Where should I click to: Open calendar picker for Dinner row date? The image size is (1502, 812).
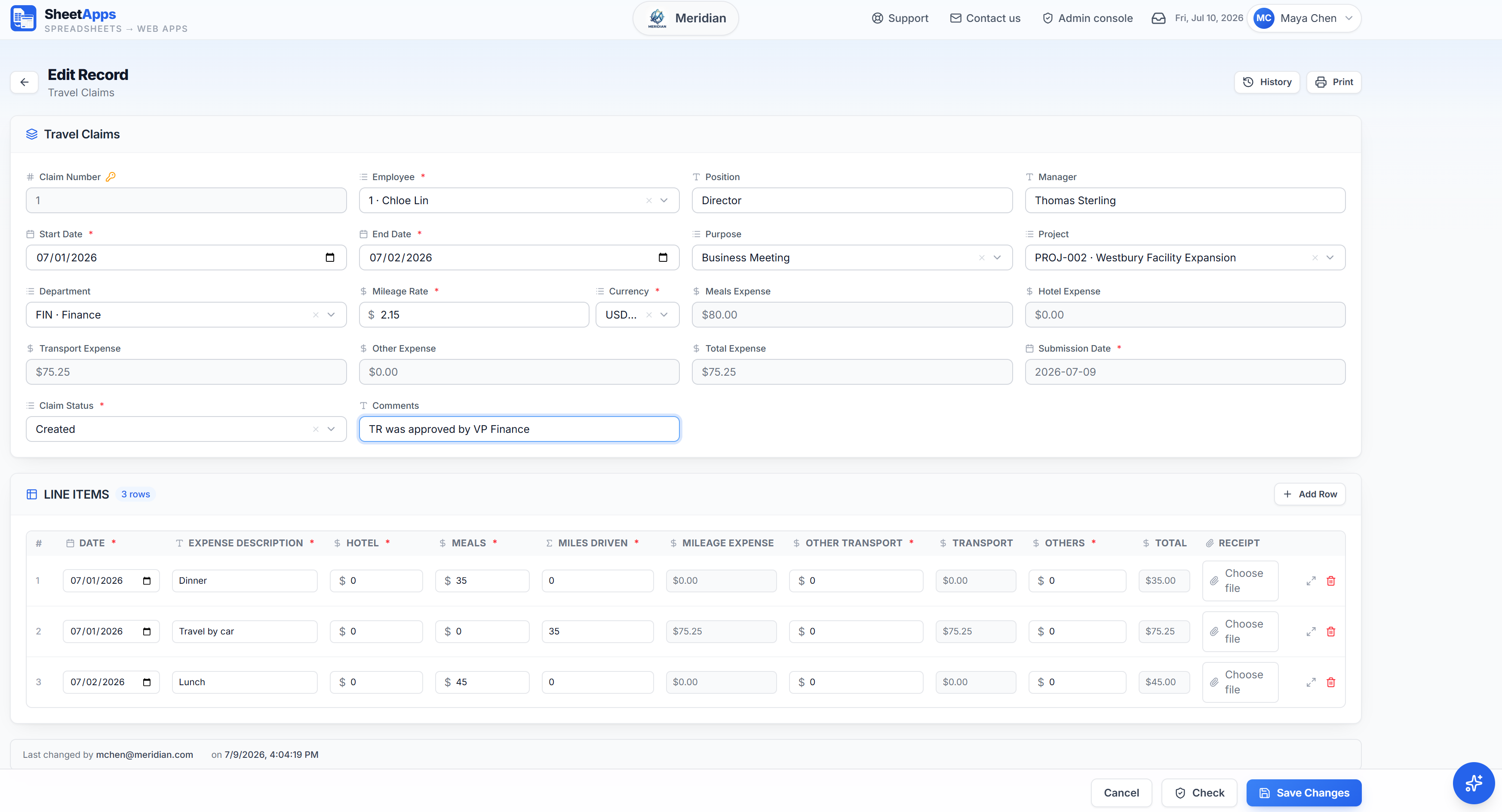147,581
